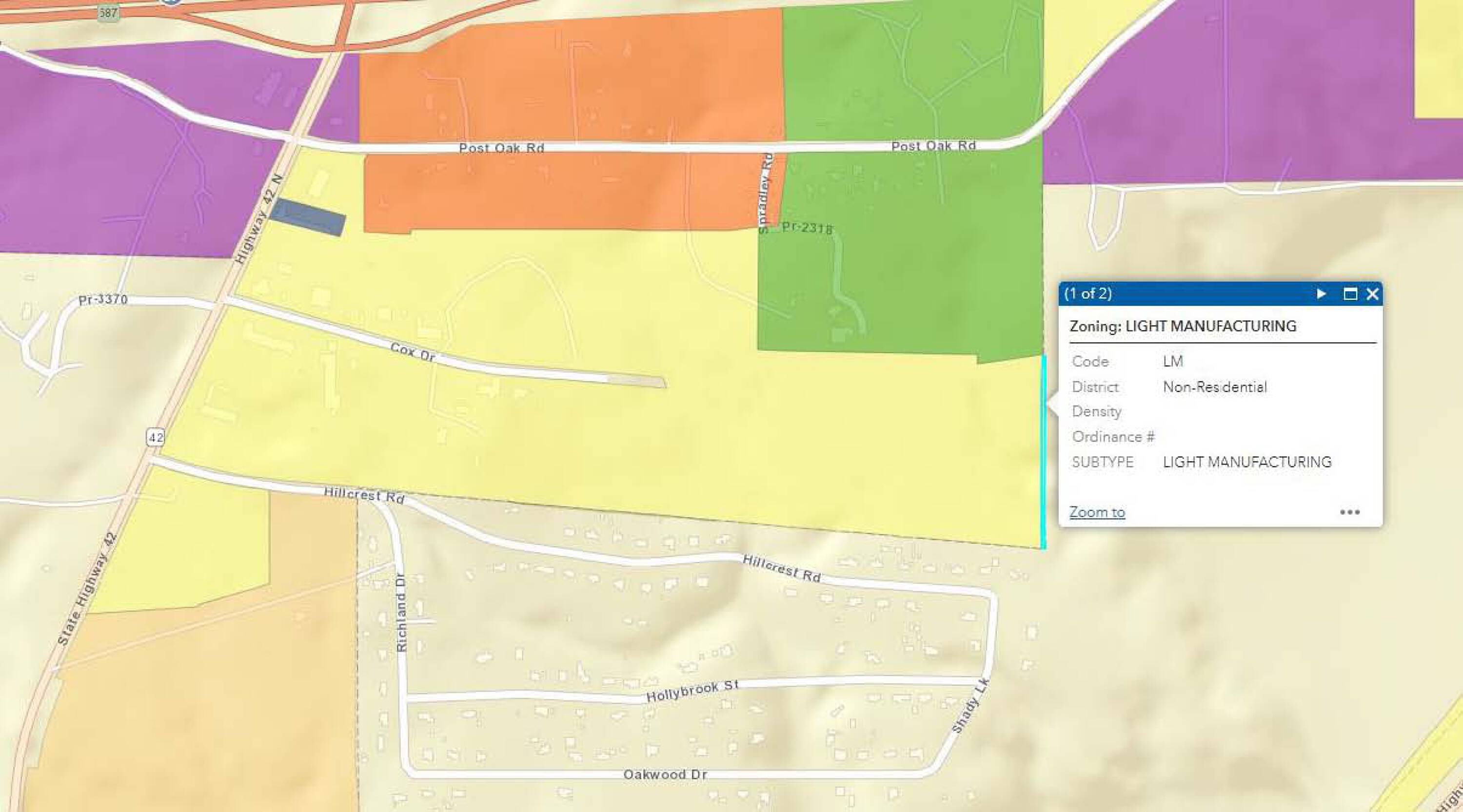Click the "(1 of 2)" popup counter

[1087, 294]
